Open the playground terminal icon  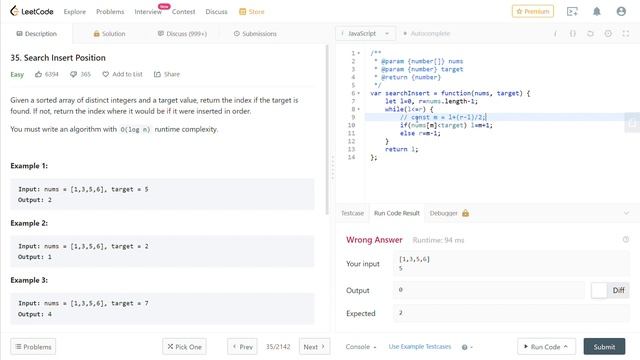tap(572, 11)
